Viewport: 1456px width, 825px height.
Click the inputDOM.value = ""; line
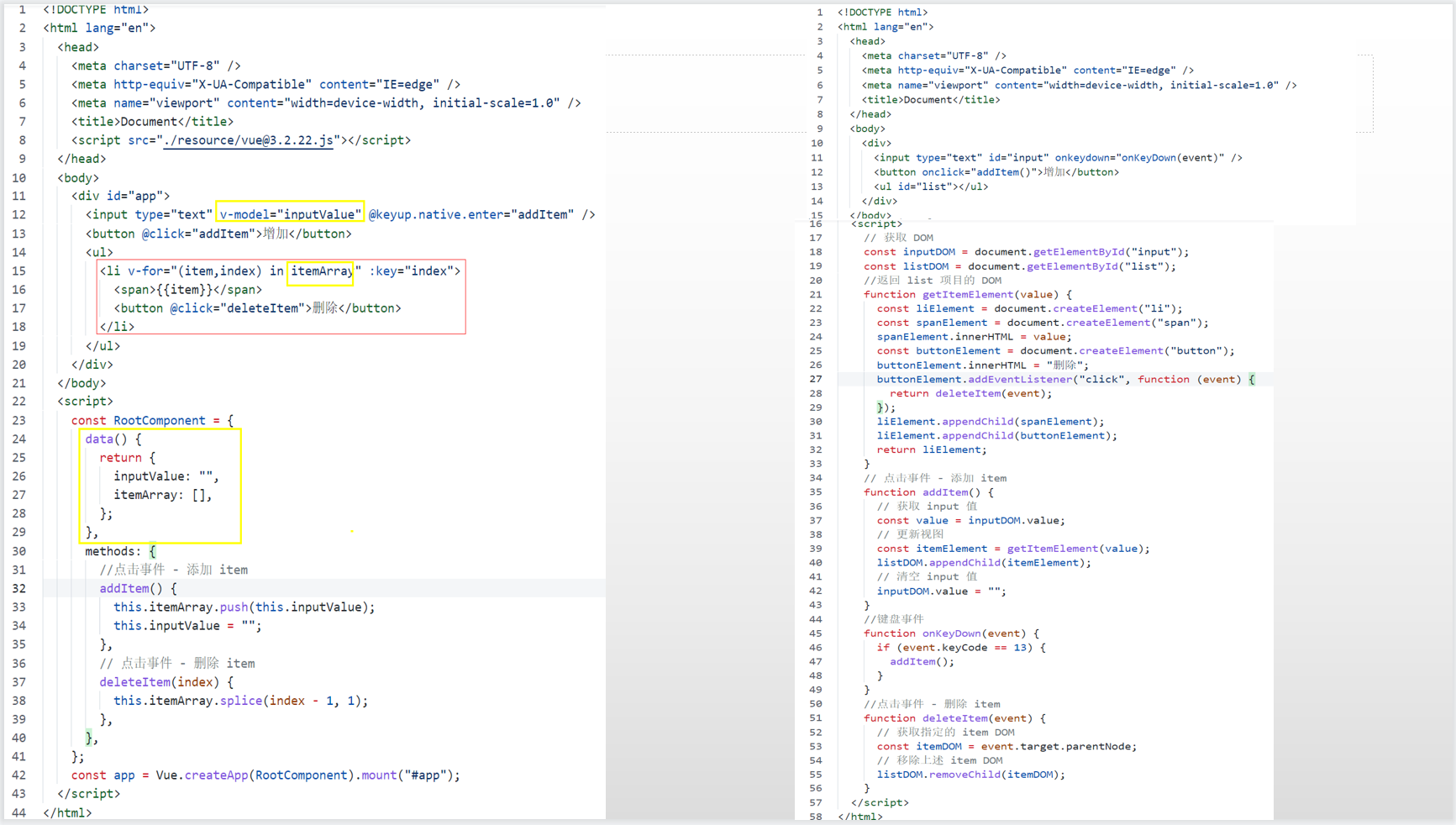(x=942, y=591)
